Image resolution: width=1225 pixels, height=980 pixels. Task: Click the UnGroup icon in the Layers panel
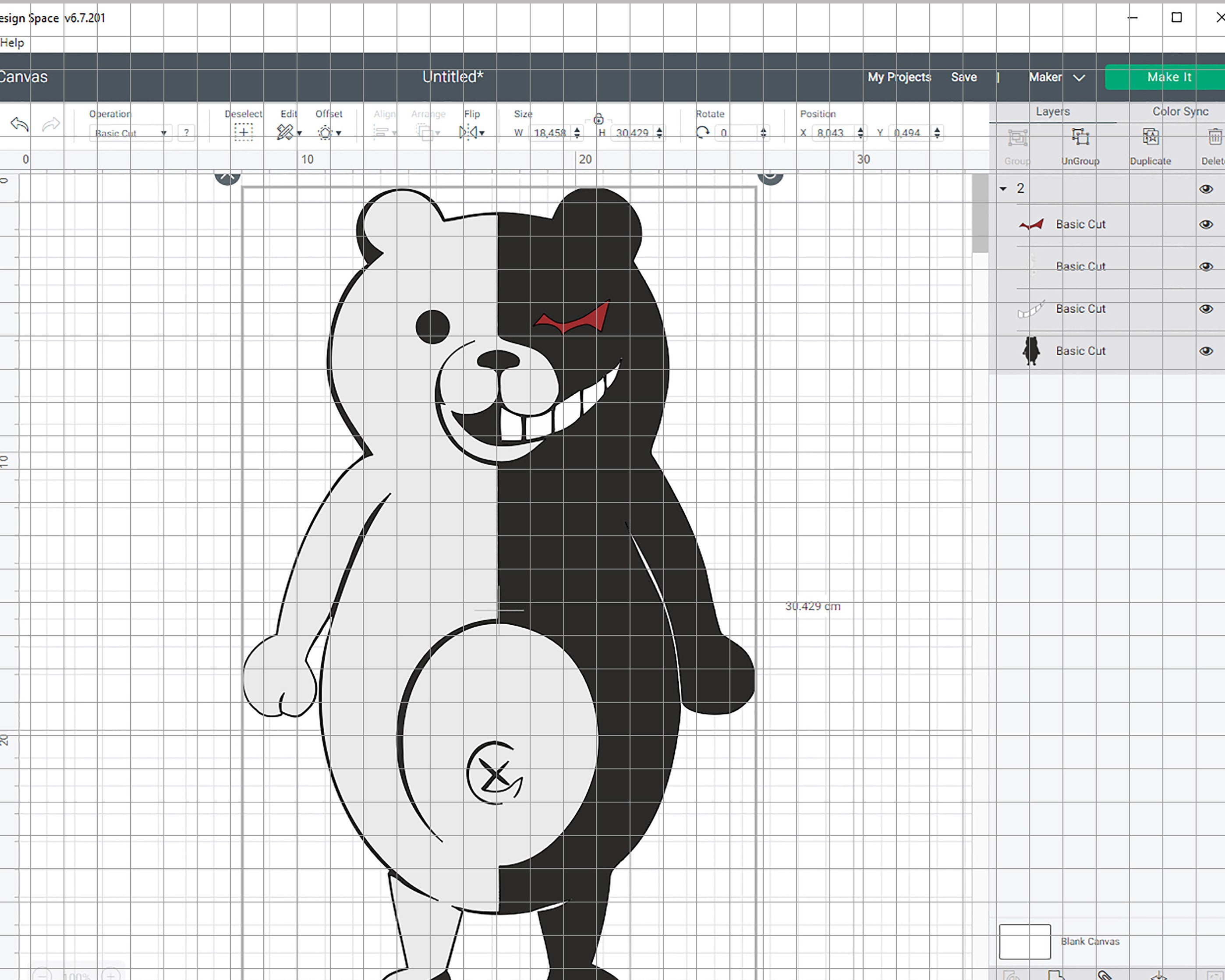coord(1079,137)
